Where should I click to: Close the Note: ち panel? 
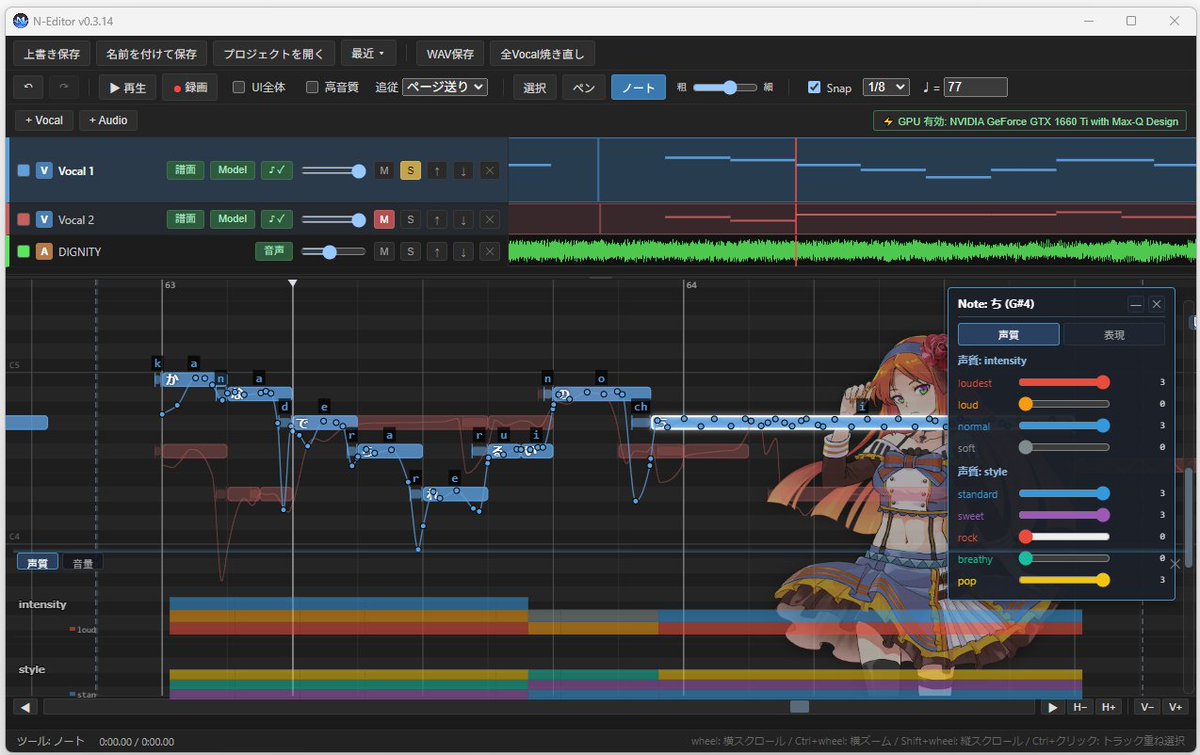(1157, 304)
